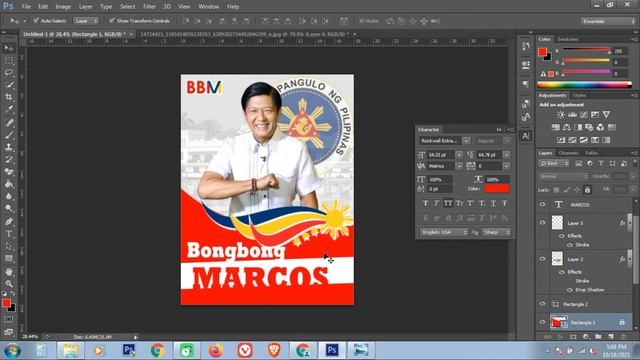Click the foreground color swatch in Color panel
Screen dimensions: 640x360
pyautogui.click(x=542, y=52)
